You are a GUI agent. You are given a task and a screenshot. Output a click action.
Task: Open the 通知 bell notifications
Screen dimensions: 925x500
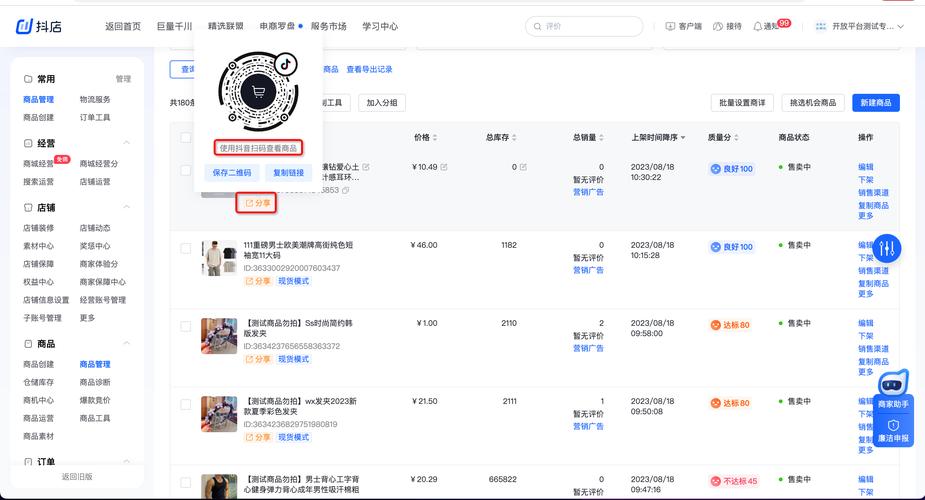coord(757,27)
